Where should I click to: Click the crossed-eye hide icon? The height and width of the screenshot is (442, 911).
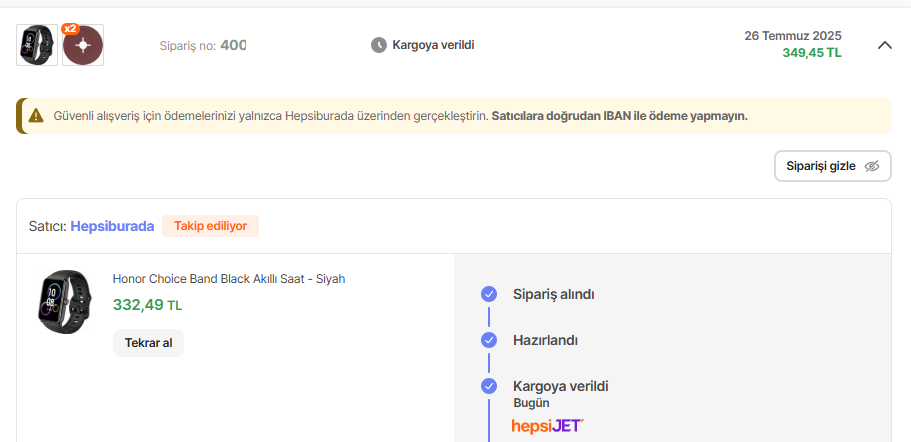click(x=871, y=166)
